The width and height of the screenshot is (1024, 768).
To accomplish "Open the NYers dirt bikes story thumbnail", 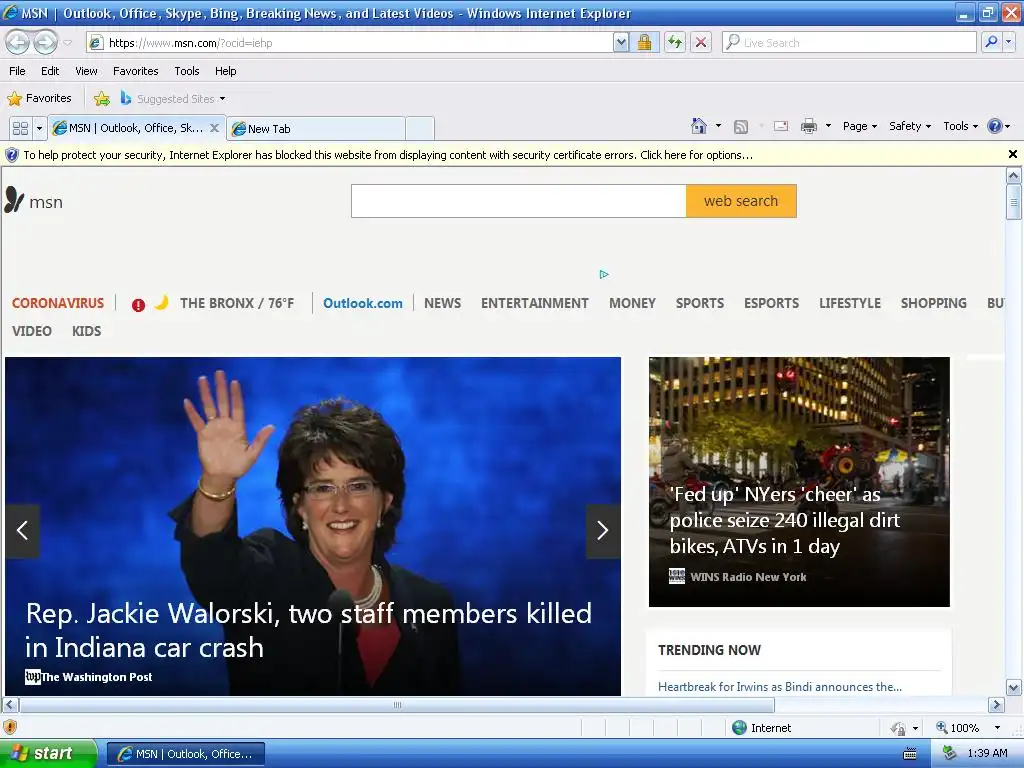I will point(799,481).
